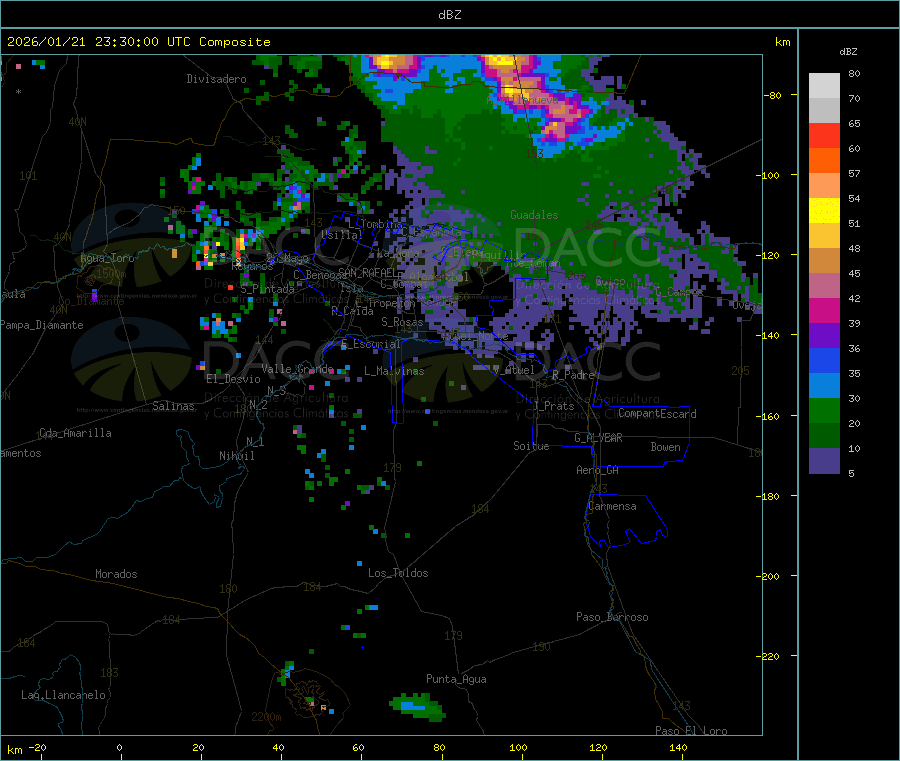The width and height of the screenshot is (900, 761).
Task: Click the 'Paso_Barroso' place label
Action: 612,617
